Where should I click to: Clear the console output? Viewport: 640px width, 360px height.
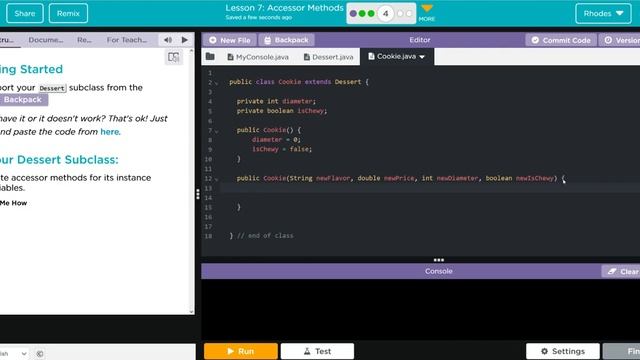(x=622, y=271)
